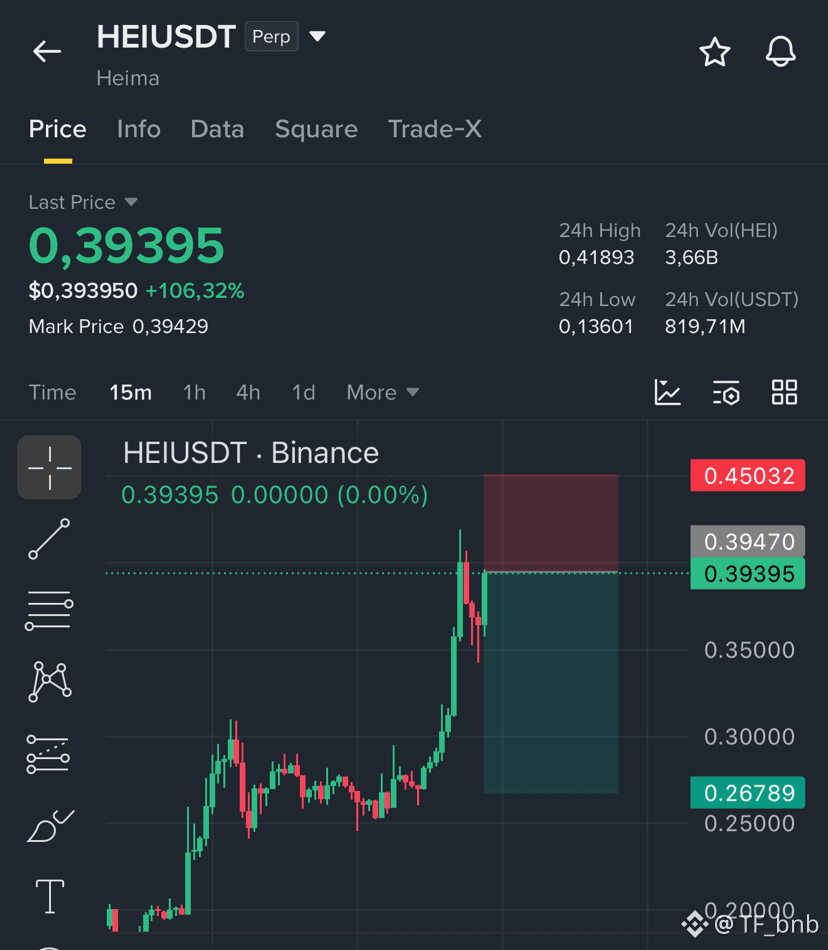Open chart indicators icon
The height and width of the screenshot is (950, 828).
667,392
